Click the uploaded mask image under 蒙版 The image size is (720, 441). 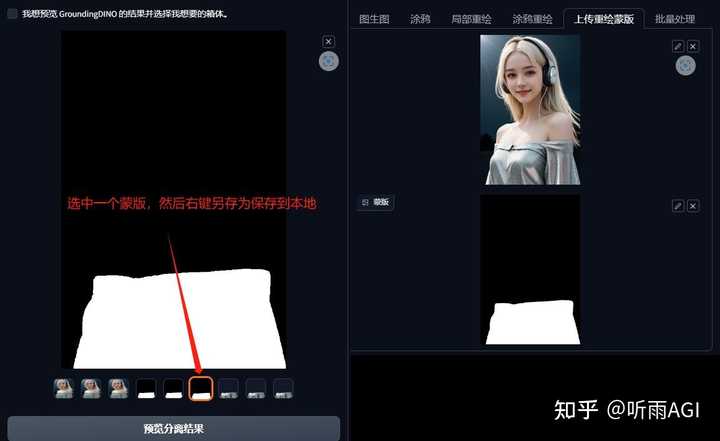click(530, 270)
